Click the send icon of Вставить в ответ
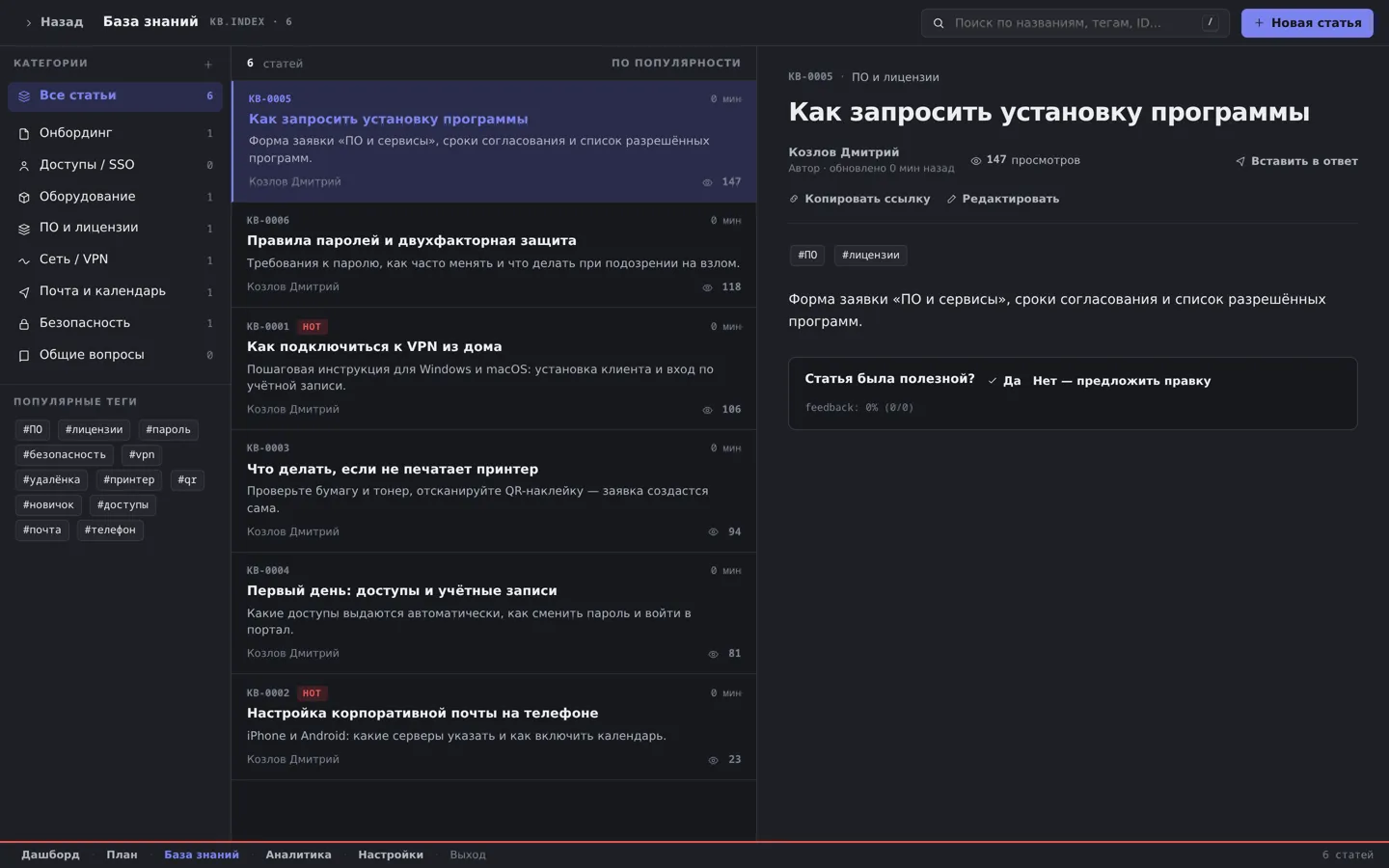 (x=1240, y=162)
